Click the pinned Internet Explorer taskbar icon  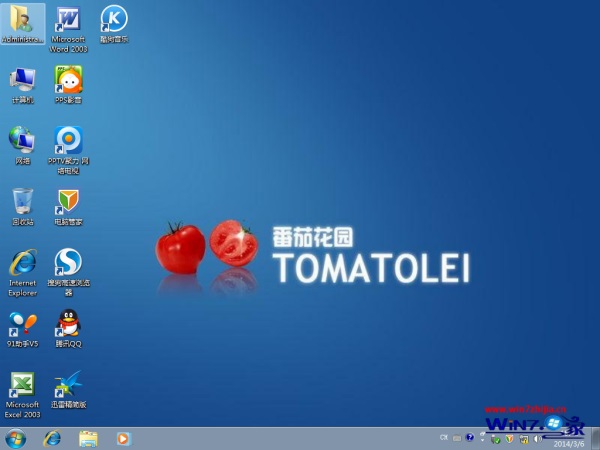coord(52,438)
